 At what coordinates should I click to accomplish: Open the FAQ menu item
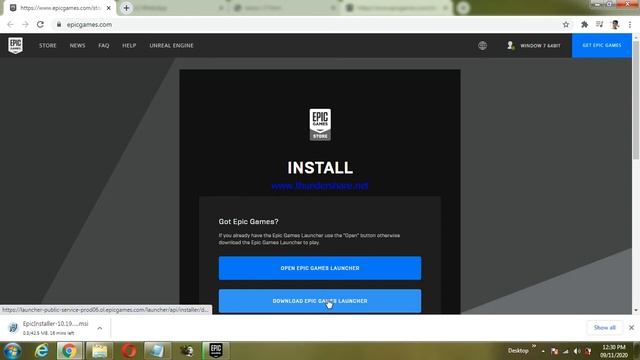point(104,46)
